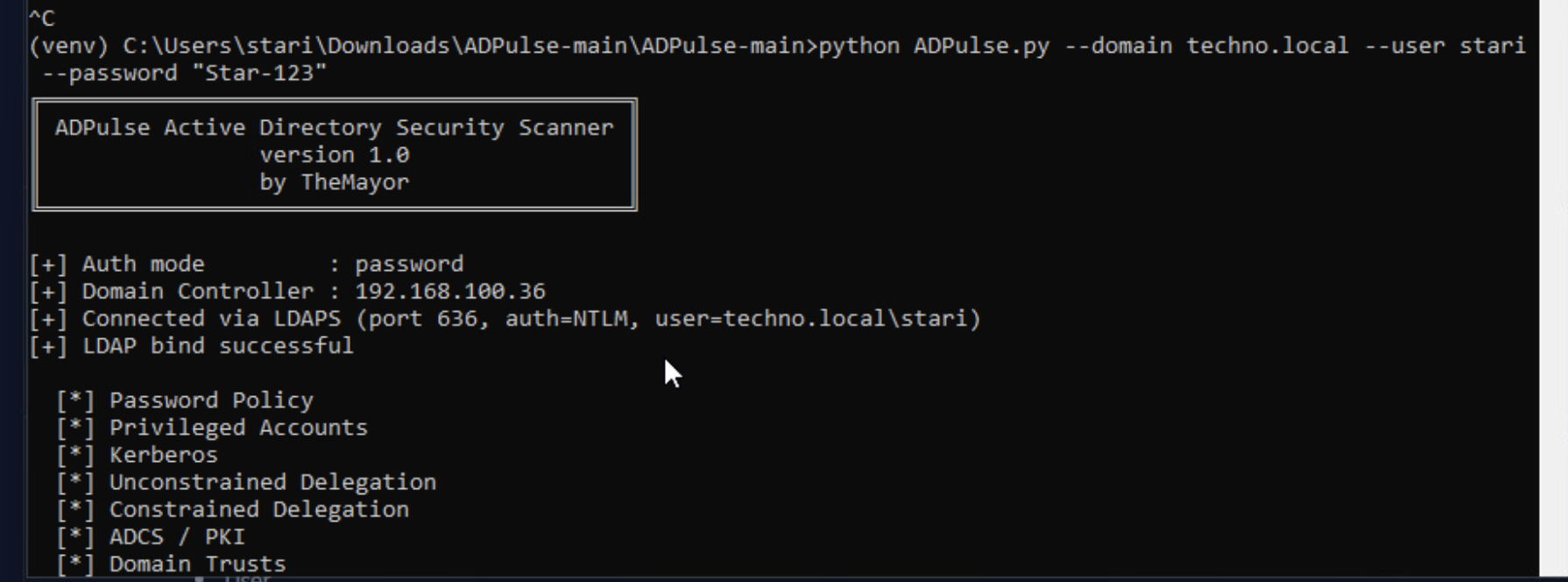
Task: Click the Kerberos check entry
Action: click(x=138, y=455)
